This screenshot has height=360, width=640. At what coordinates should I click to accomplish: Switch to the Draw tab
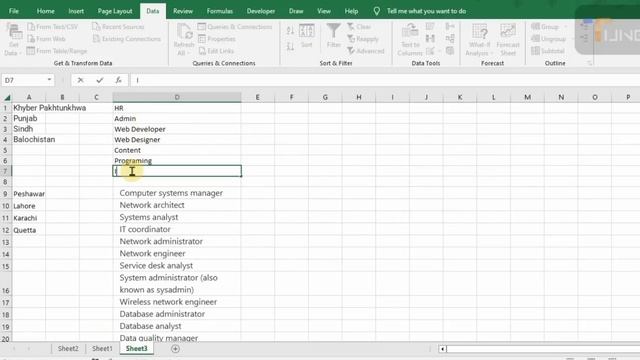296,11
